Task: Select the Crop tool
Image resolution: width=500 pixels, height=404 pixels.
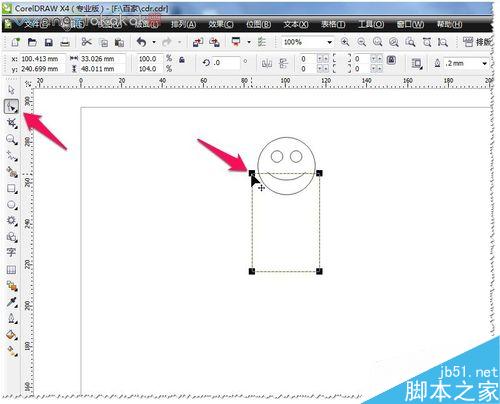Action: click(x=12, y=123)
